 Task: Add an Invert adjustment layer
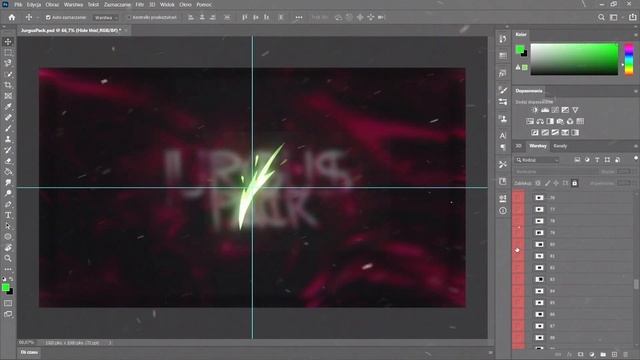[535, 132]
